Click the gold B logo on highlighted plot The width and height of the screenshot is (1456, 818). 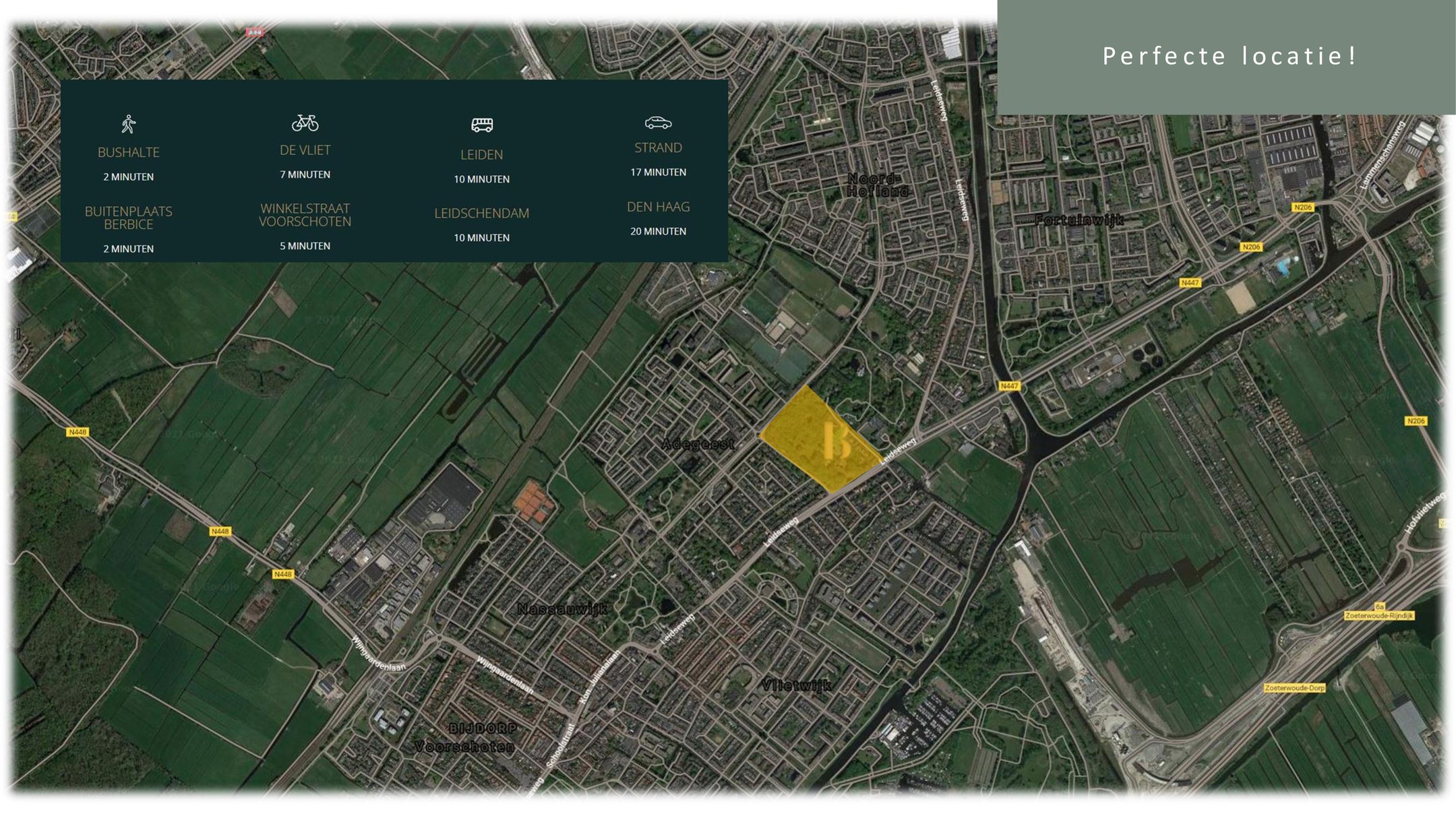pos(837,441)
